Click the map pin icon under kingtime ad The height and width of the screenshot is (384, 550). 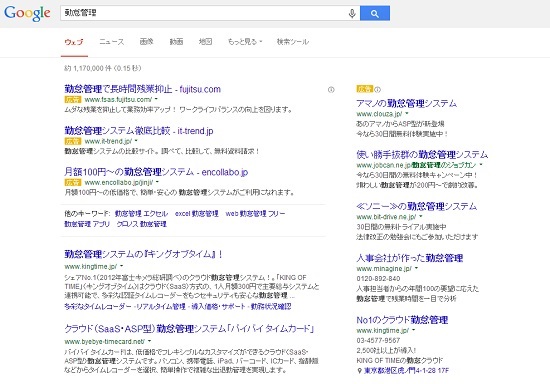click(359, 371)
